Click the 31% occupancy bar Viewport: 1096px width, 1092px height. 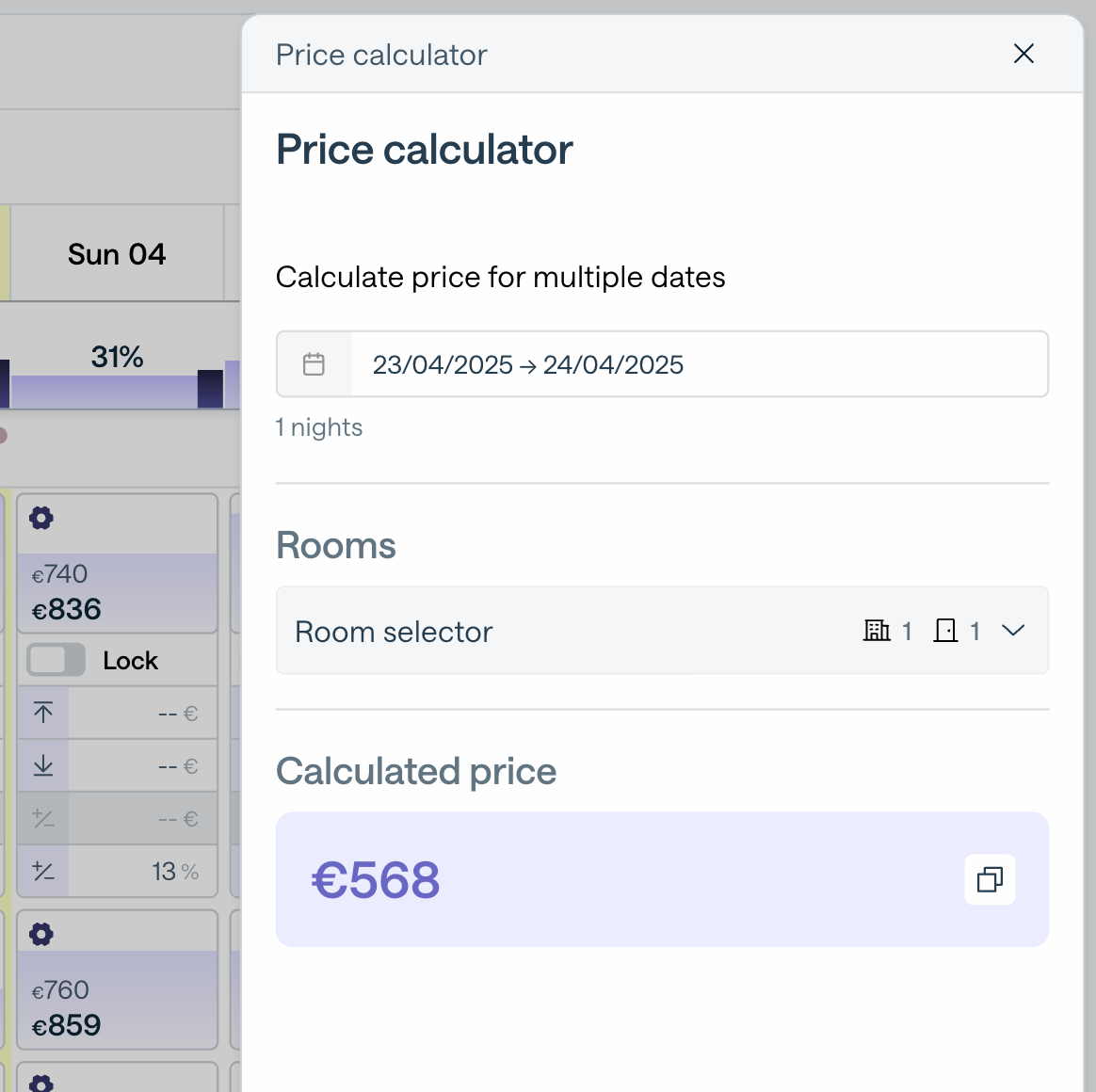coord(117,388)
